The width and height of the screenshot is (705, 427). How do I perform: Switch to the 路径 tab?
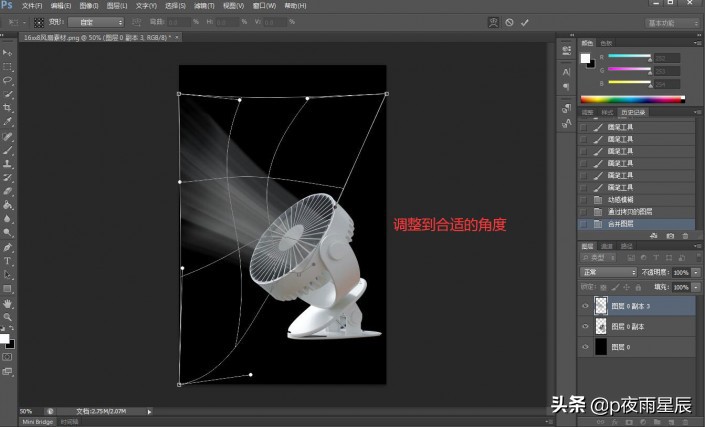(x=626, y=246)
